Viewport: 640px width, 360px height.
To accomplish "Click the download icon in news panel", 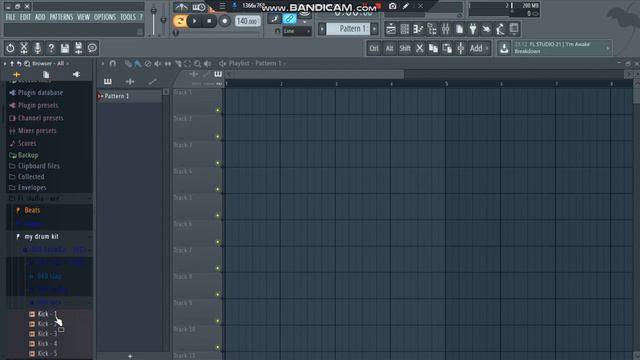I will [x=504, y=49].
